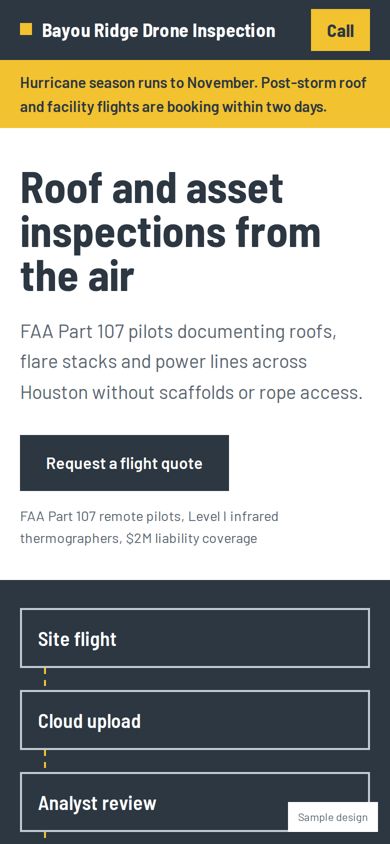The image size is (390, 844).
Task: Click the $2M liability coverage credentials note
Action: (x=149, y=528)
